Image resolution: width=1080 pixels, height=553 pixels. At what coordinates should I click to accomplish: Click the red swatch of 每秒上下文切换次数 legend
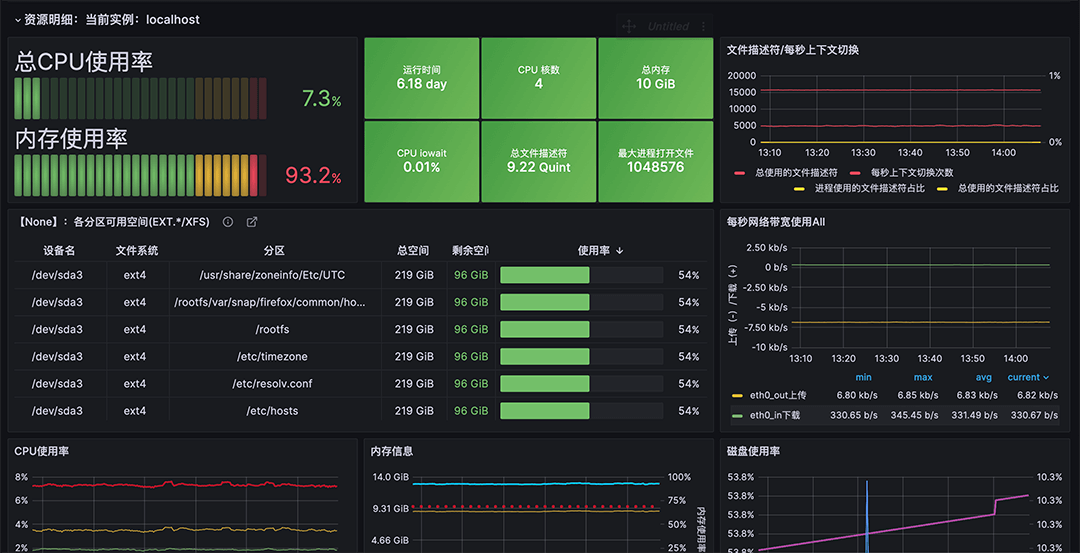click(x=855, y=173)
